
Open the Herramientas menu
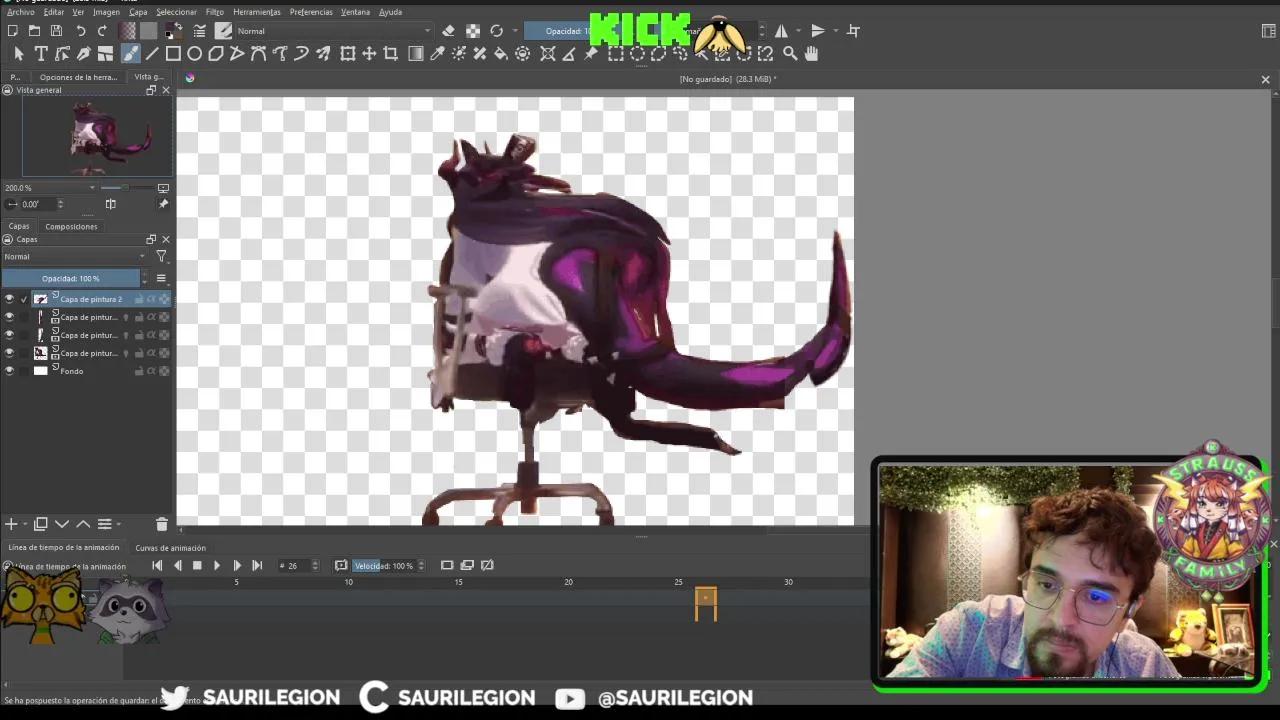[x=257, y=12]
